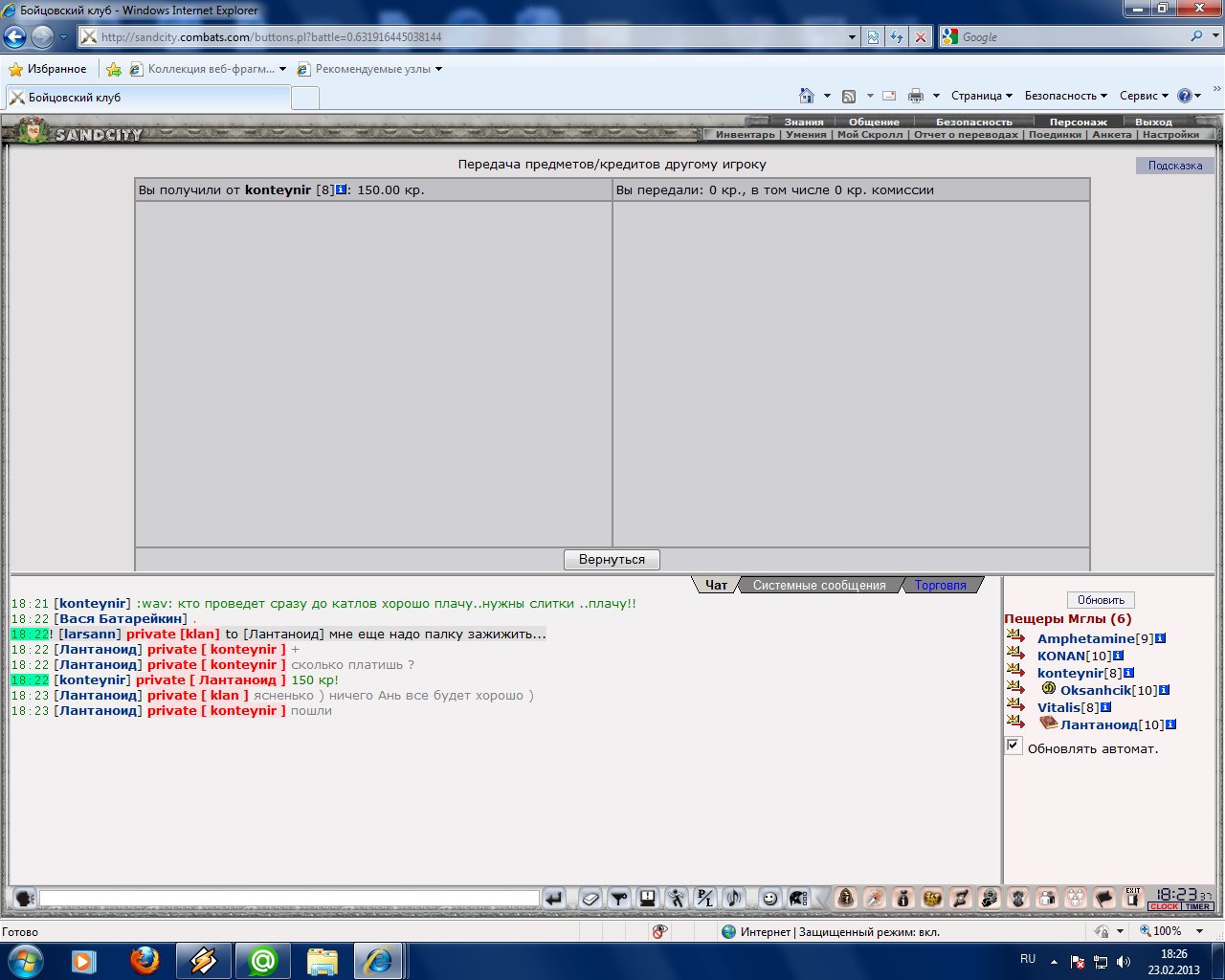Viewport: 1225px width, 980px height.
Task: Open the smiley emoticons icon
Action: click(x=769, y=898)
